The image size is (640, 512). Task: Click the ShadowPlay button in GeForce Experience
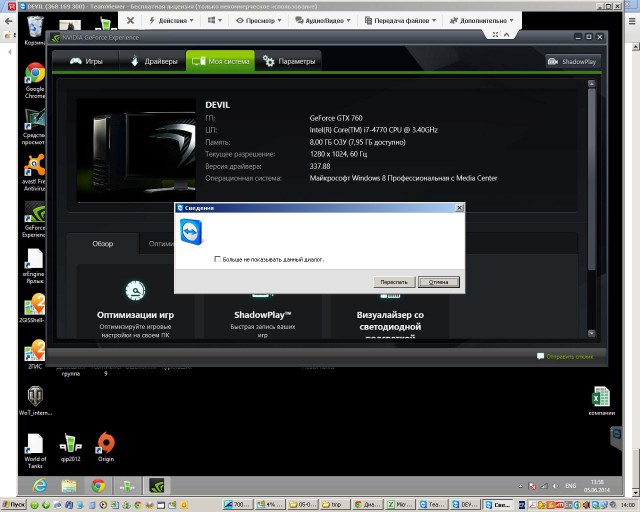coord(573,62)
